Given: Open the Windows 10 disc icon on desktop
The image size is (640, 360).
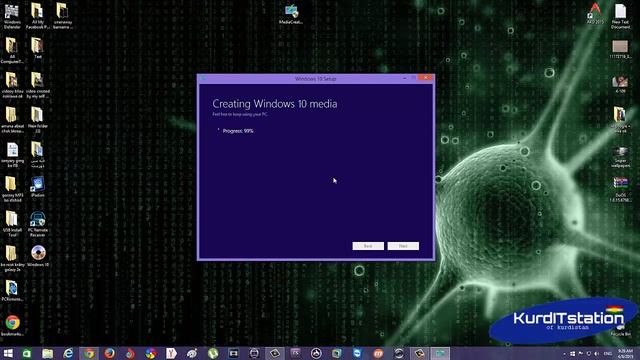Looking at the screenshot, I should pyautogui.click(x=38, y=256).
